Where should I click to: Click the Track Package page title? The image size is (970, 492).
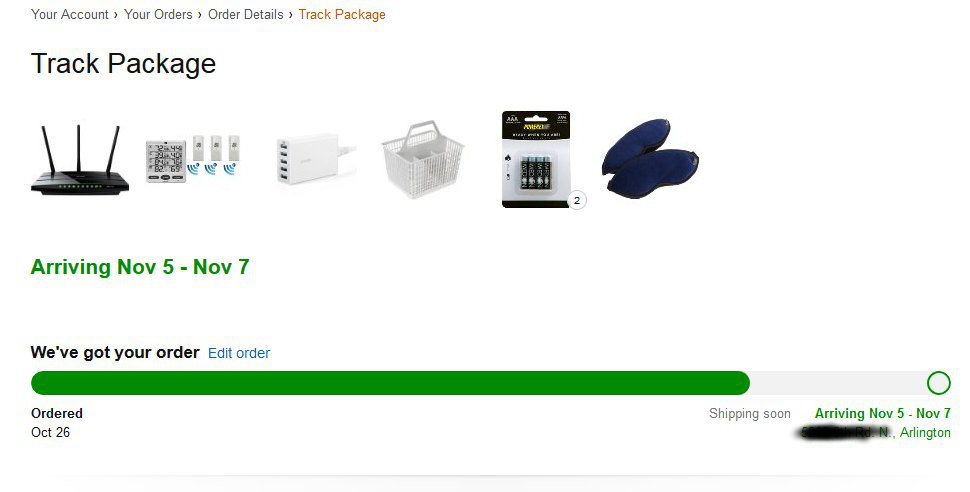click(124, 64)
